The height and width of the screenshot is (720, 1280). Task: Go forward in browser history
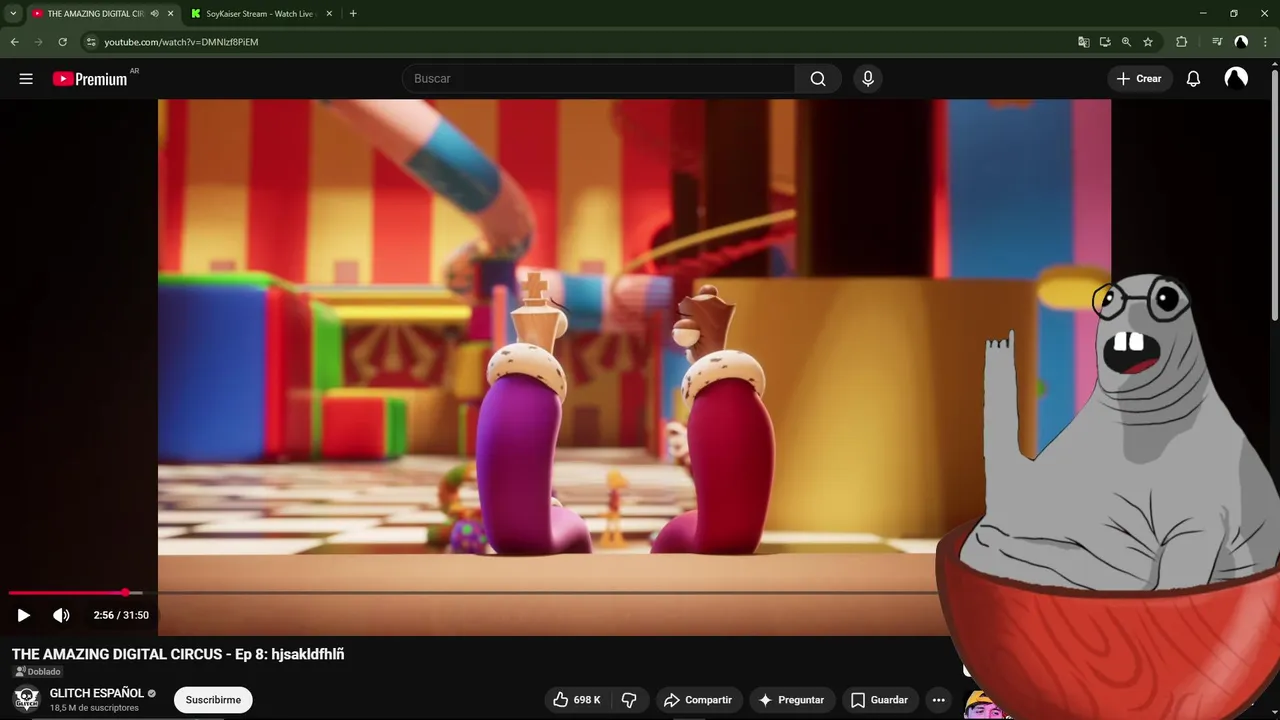coord(39,42)
